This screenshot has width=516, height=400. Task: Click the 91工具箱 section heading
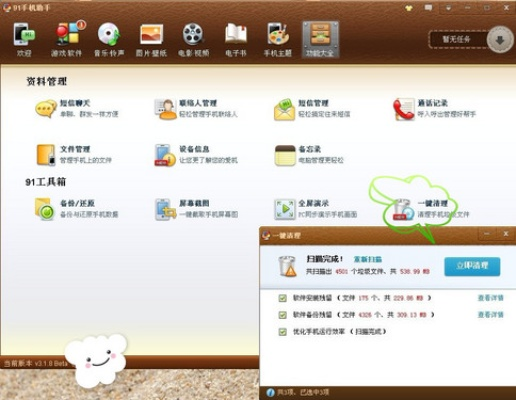(46, 182)
